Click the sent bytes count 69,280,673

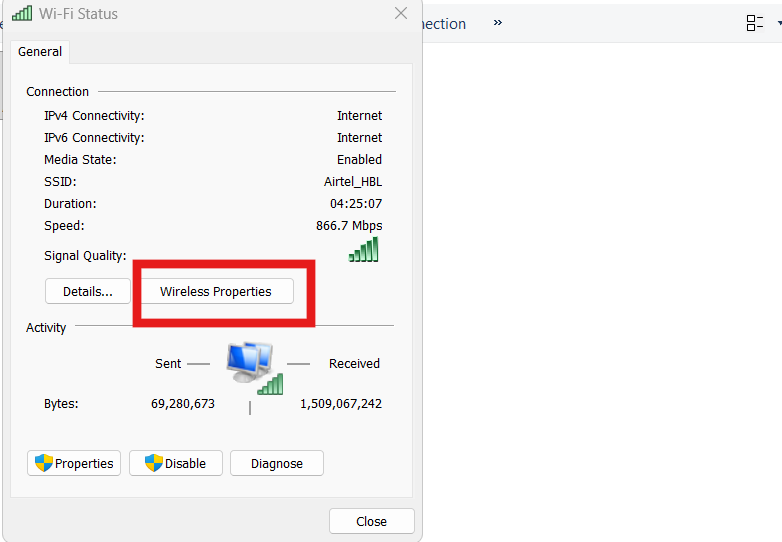pyautogui.click(x=181, y=404)
